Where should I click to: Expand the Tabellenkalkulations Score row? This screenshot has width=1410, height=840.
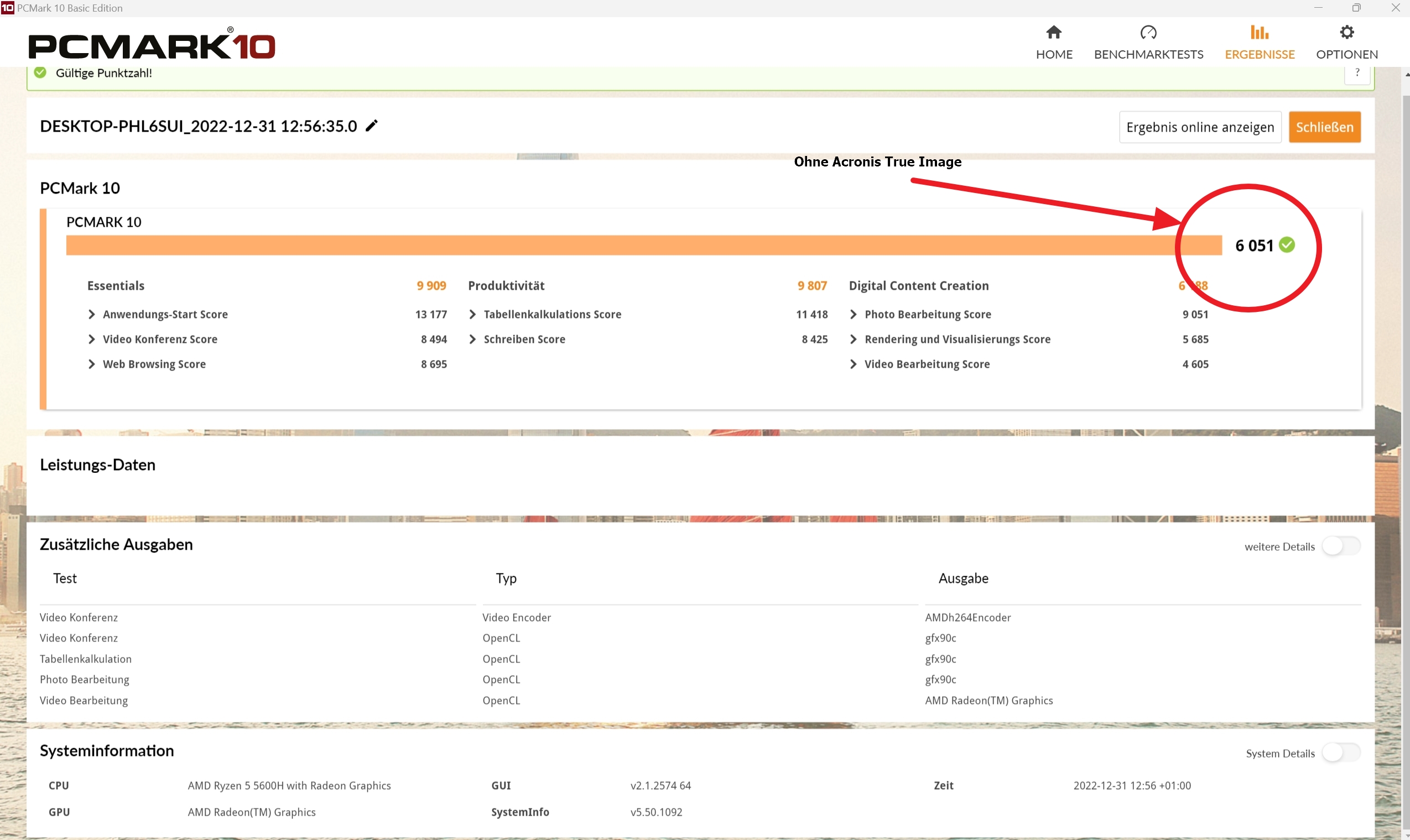[x=472, y=314]
